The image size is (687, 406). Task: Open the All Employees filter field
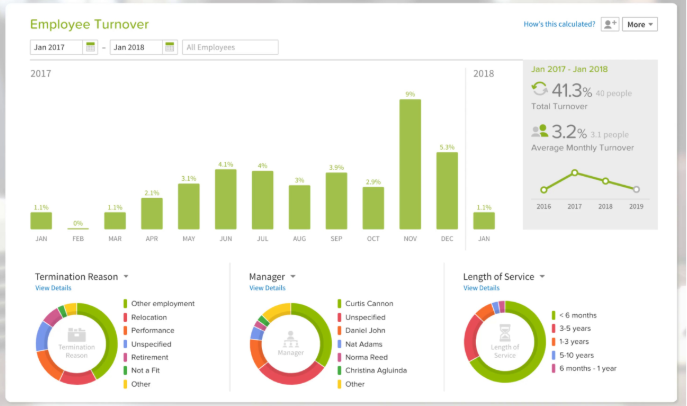tap(230, 47)
